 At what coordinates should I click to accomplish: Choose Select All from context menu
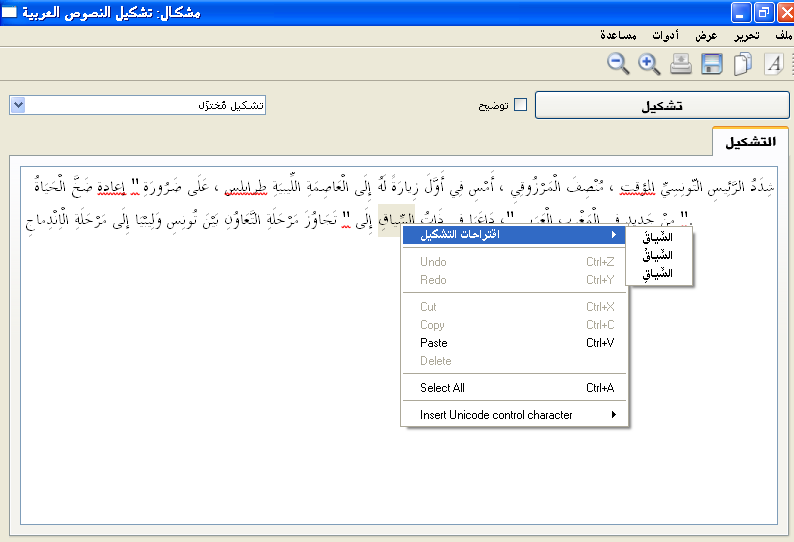pos(515,388)
